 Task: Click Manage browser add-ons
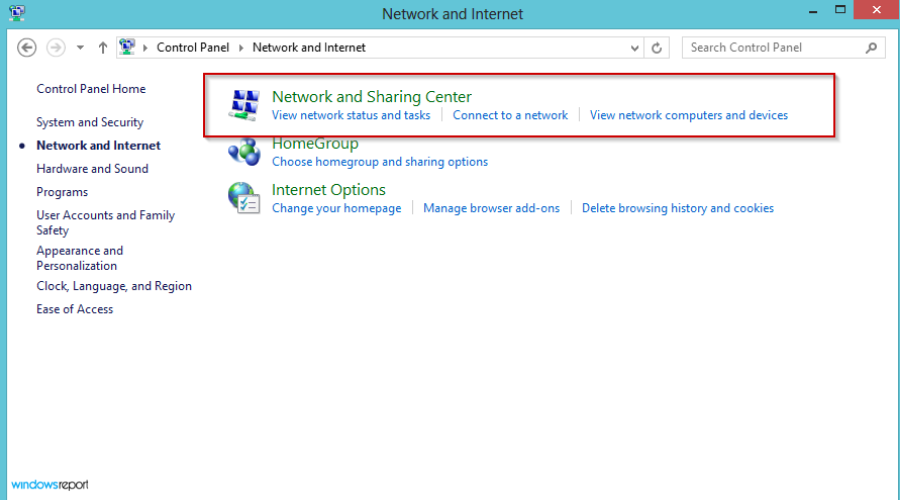tap(491, 208)
